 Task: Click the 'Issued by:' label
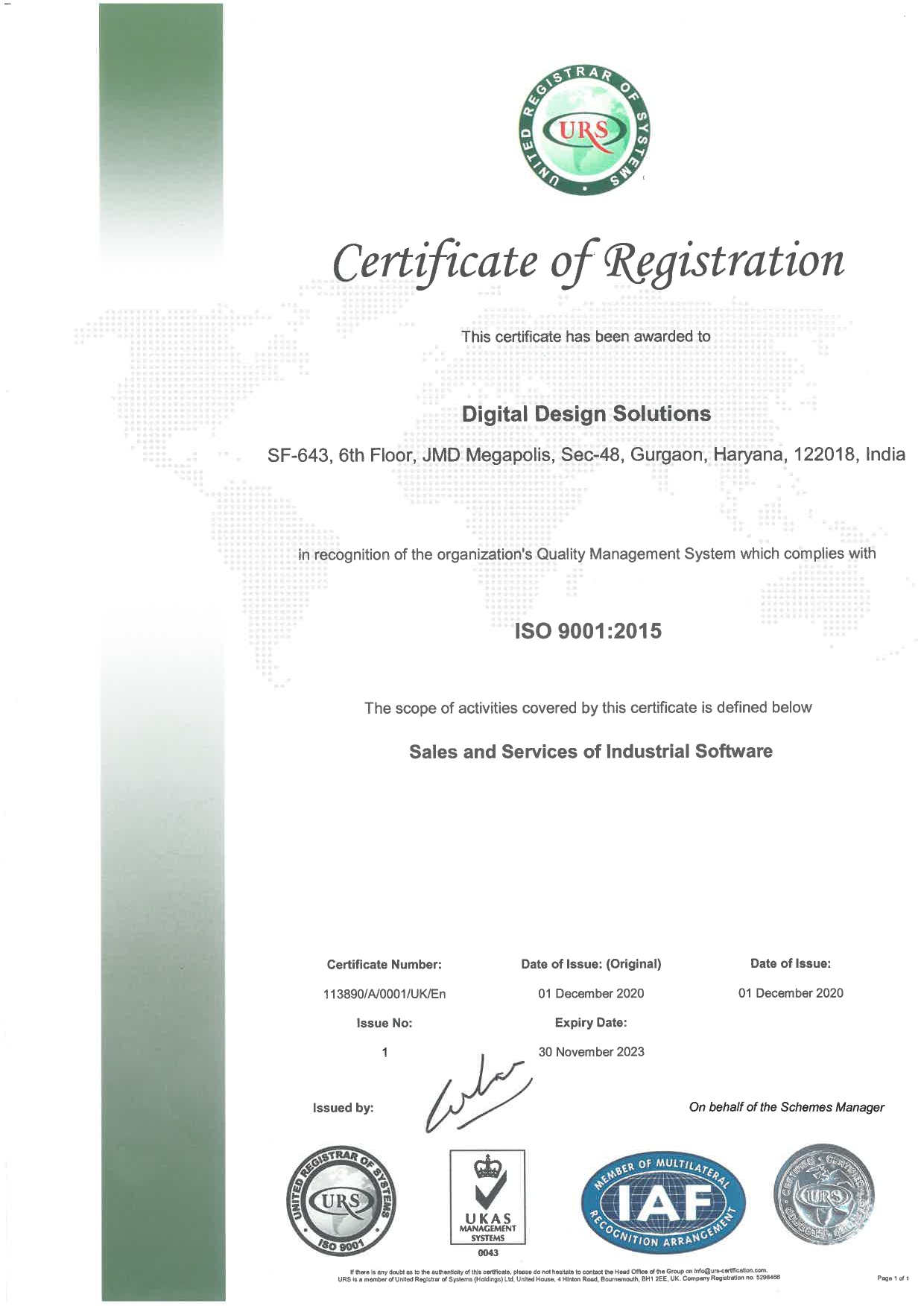click(x=343, y=1108)
